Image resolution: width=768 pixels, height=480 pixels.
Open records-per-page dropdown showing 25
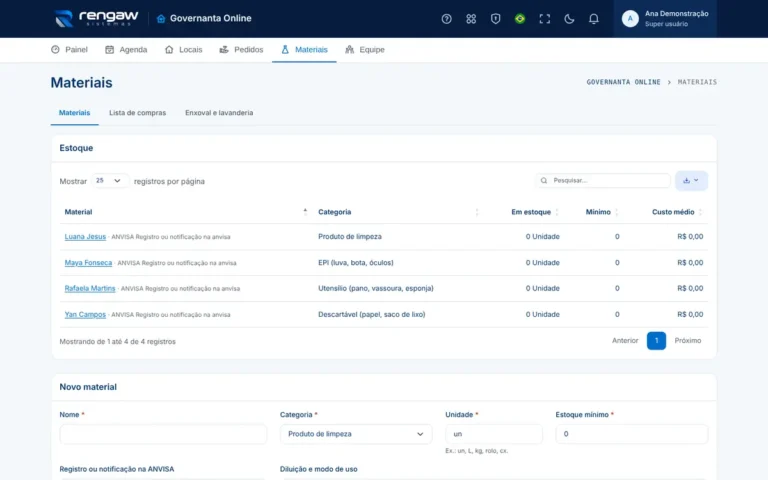109,181
